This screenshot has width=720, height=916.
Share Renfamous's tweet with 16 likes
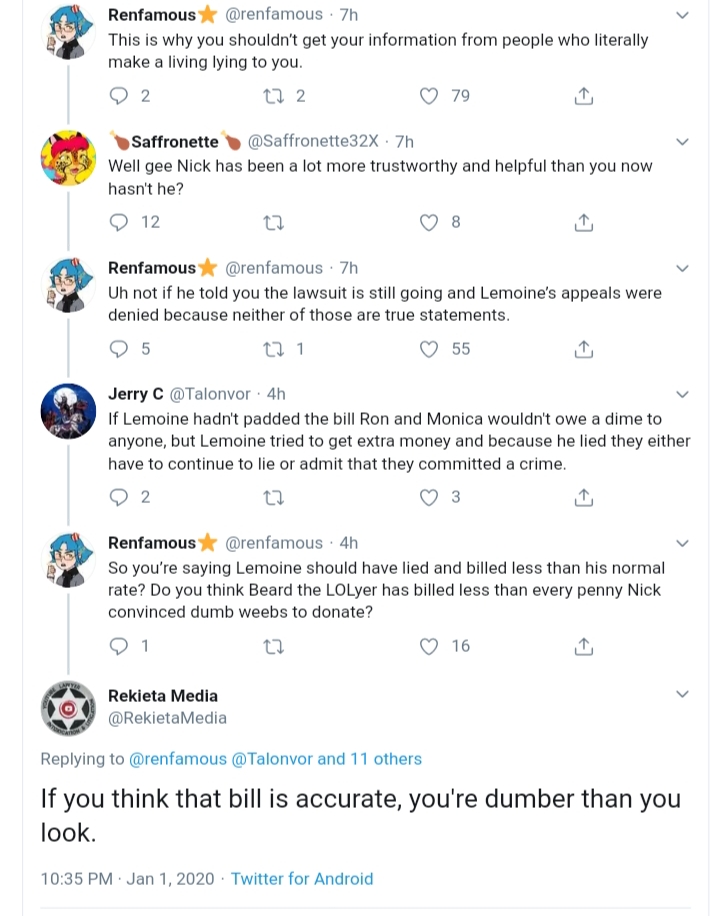[x=583, y=646]
